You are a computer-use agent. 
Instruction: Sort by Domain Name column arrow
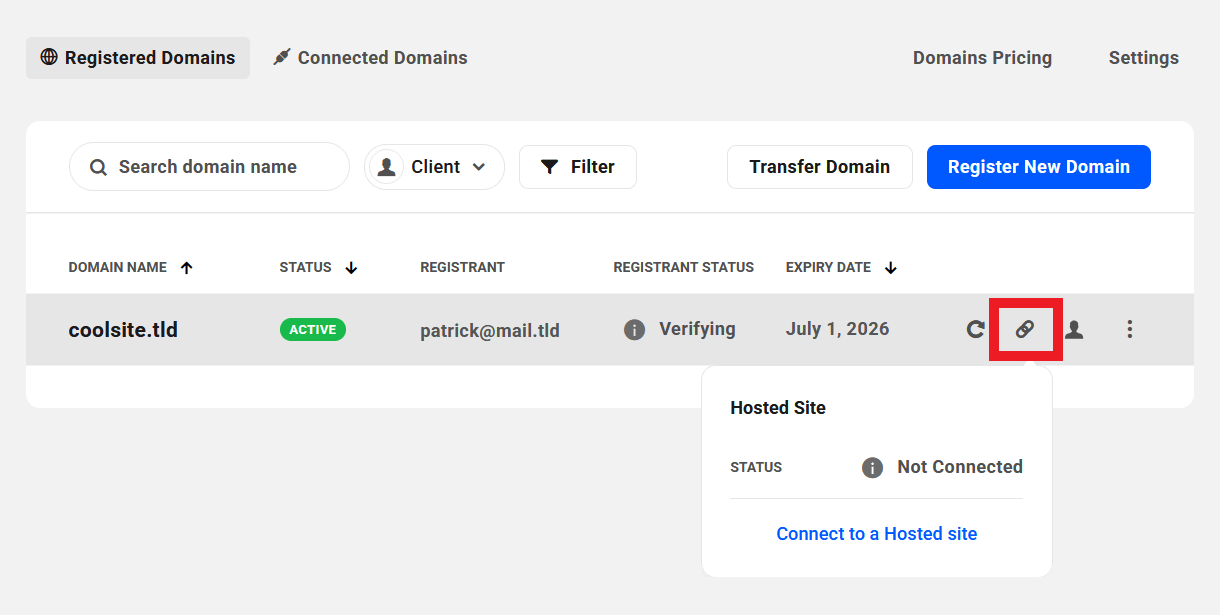point(186,268)
